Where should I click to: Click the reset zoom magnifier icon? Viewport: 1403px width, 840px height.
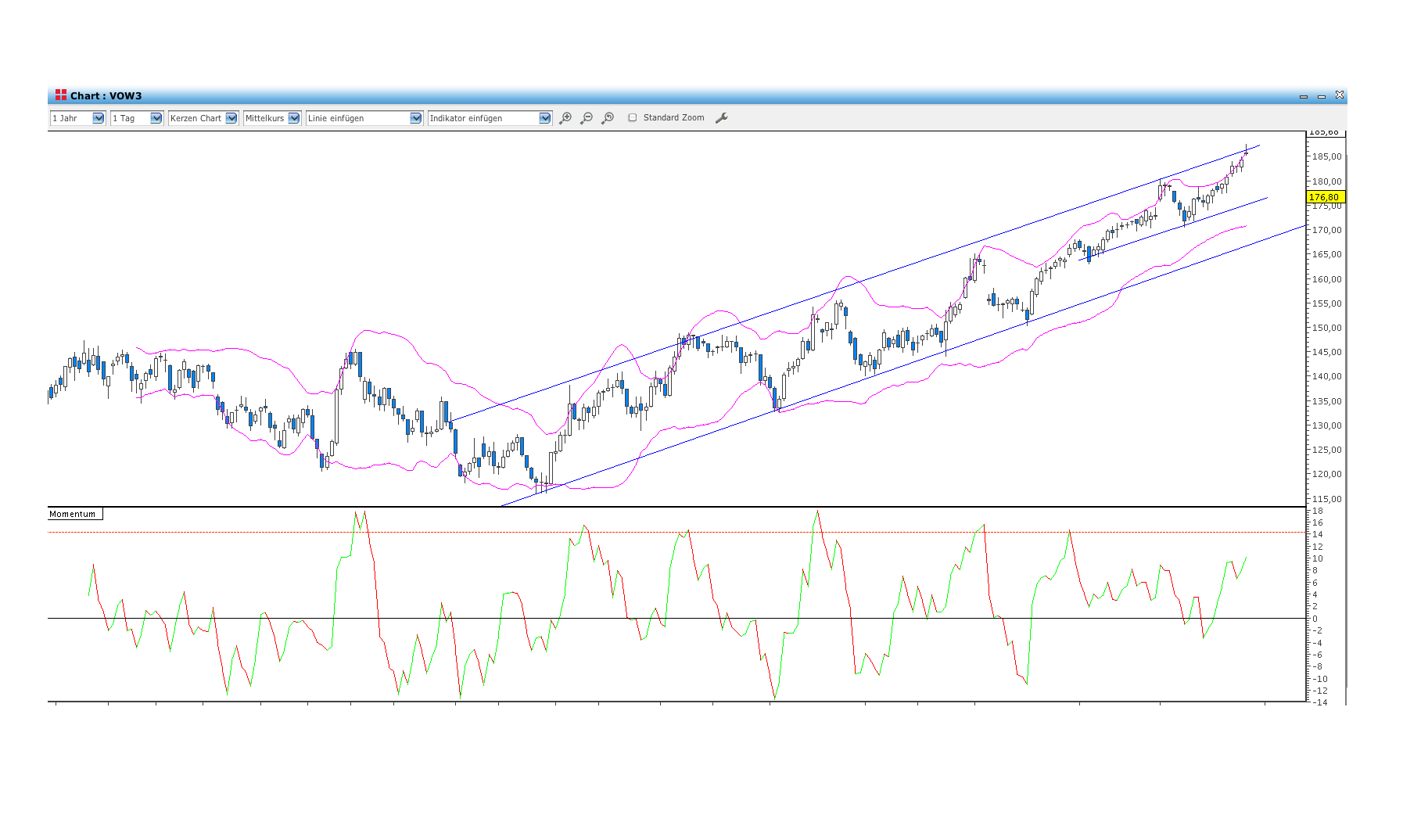coord(608,118)
